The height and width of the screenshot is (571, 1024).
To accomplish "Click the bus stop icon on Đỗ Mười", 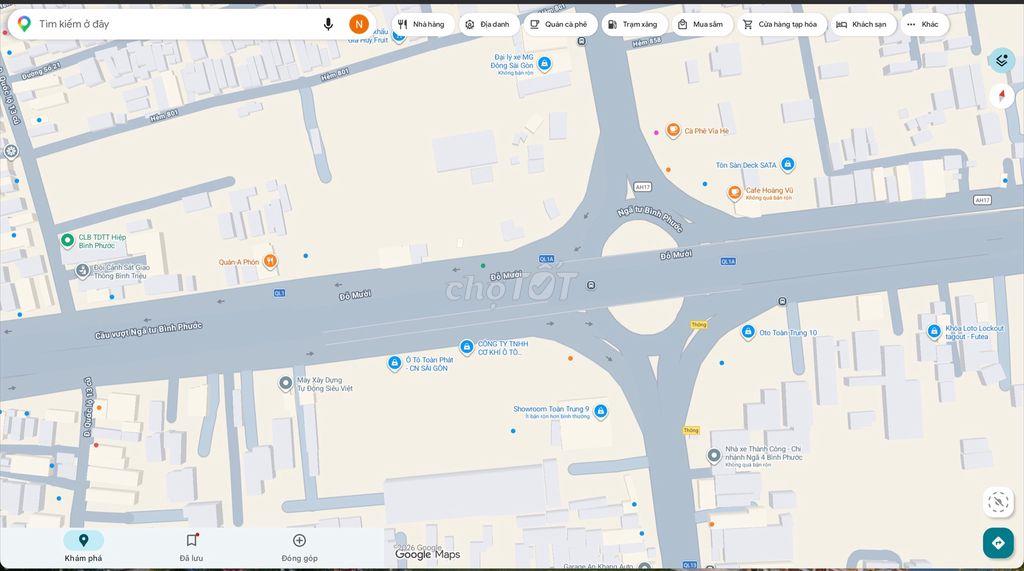I will (x=591, y=285).
